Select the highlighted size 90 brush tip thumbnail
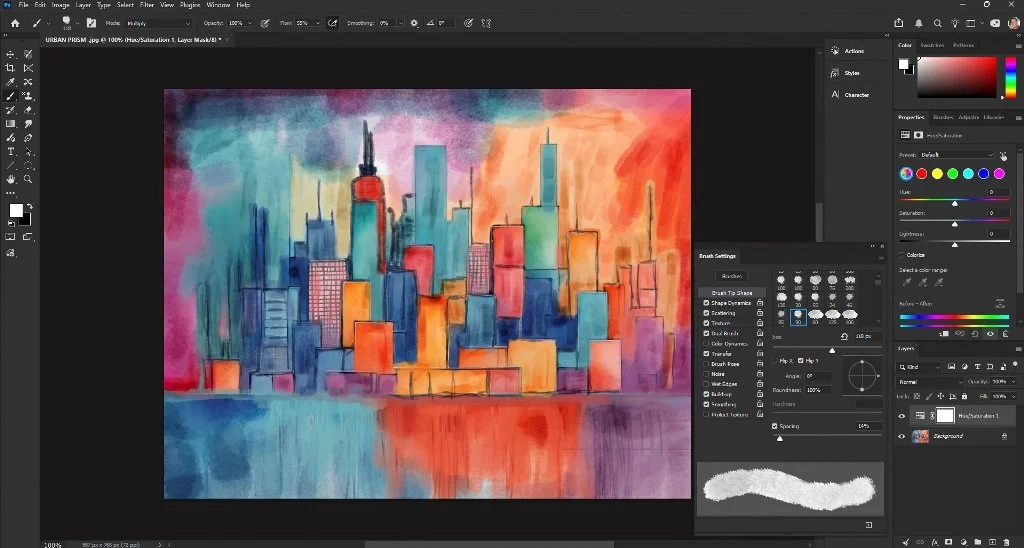Screen dimensions: 1024x548 [x=797, y=317]
